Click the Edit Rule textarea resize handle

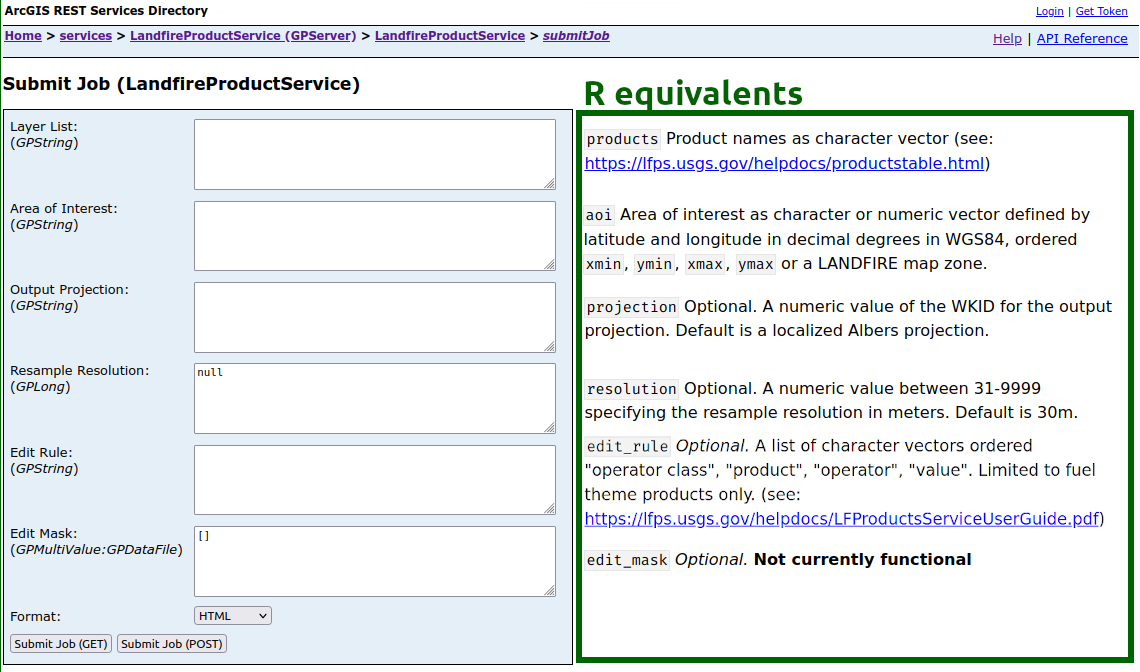pyautogui.click(x=550, y=509)
